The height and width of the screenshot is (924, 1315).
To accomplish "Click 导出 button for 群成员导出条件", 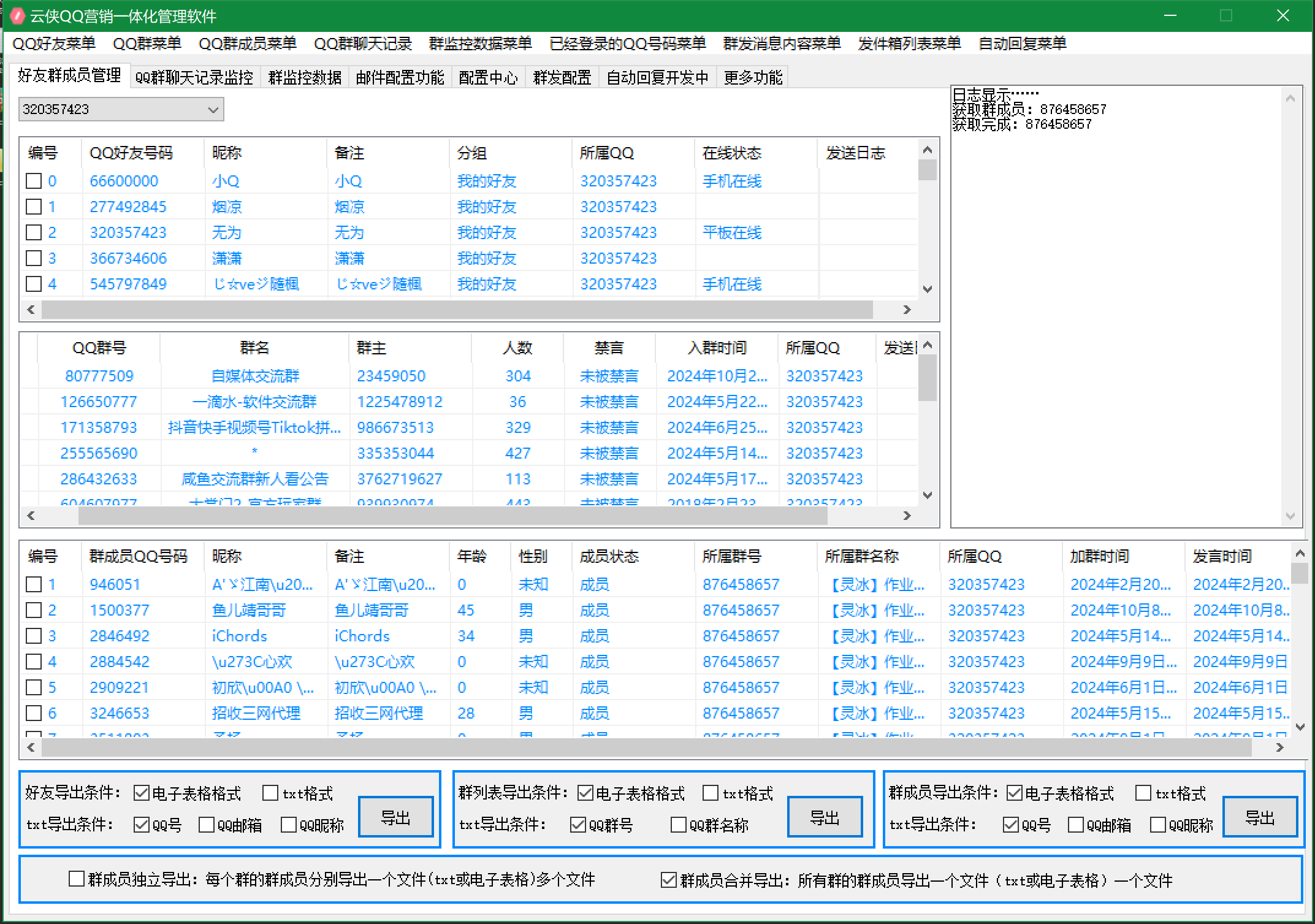I will pos(1260,817).
